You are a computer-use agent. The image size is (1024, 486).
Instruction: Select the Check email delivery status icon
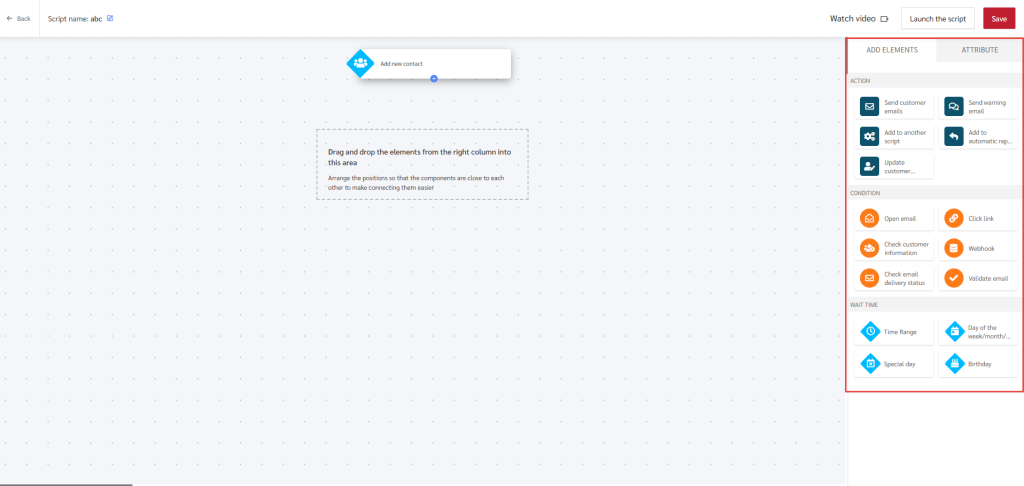[x=869, y=278]
